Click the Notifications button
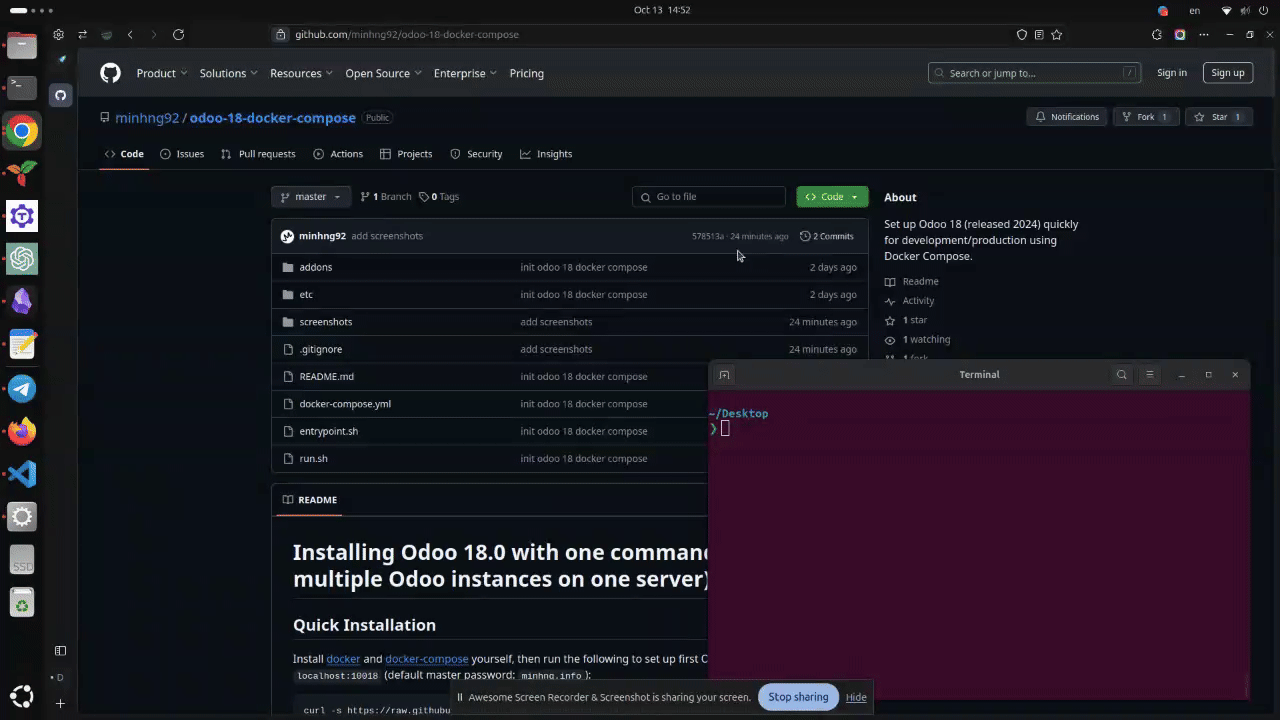1280x720 pixels. [x=1067, y=117]
